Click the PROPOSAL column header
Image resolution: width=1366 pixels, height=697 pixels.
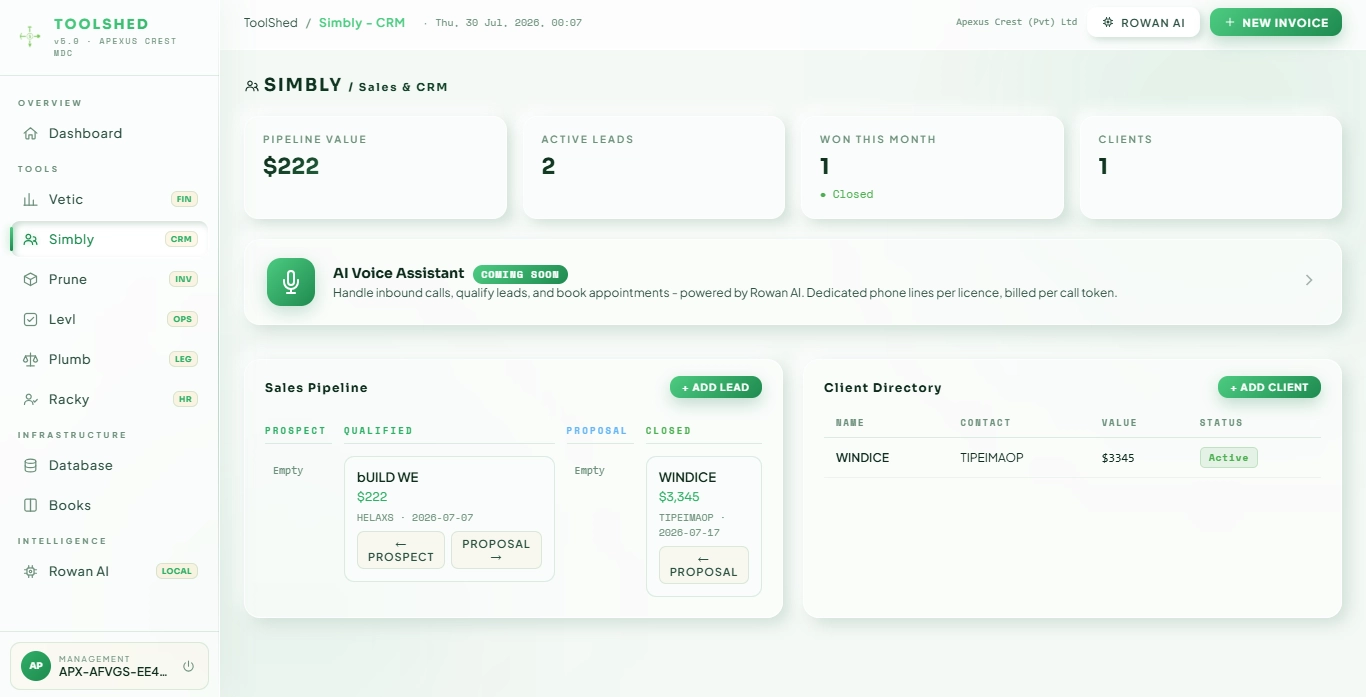(x=597, y=430)
